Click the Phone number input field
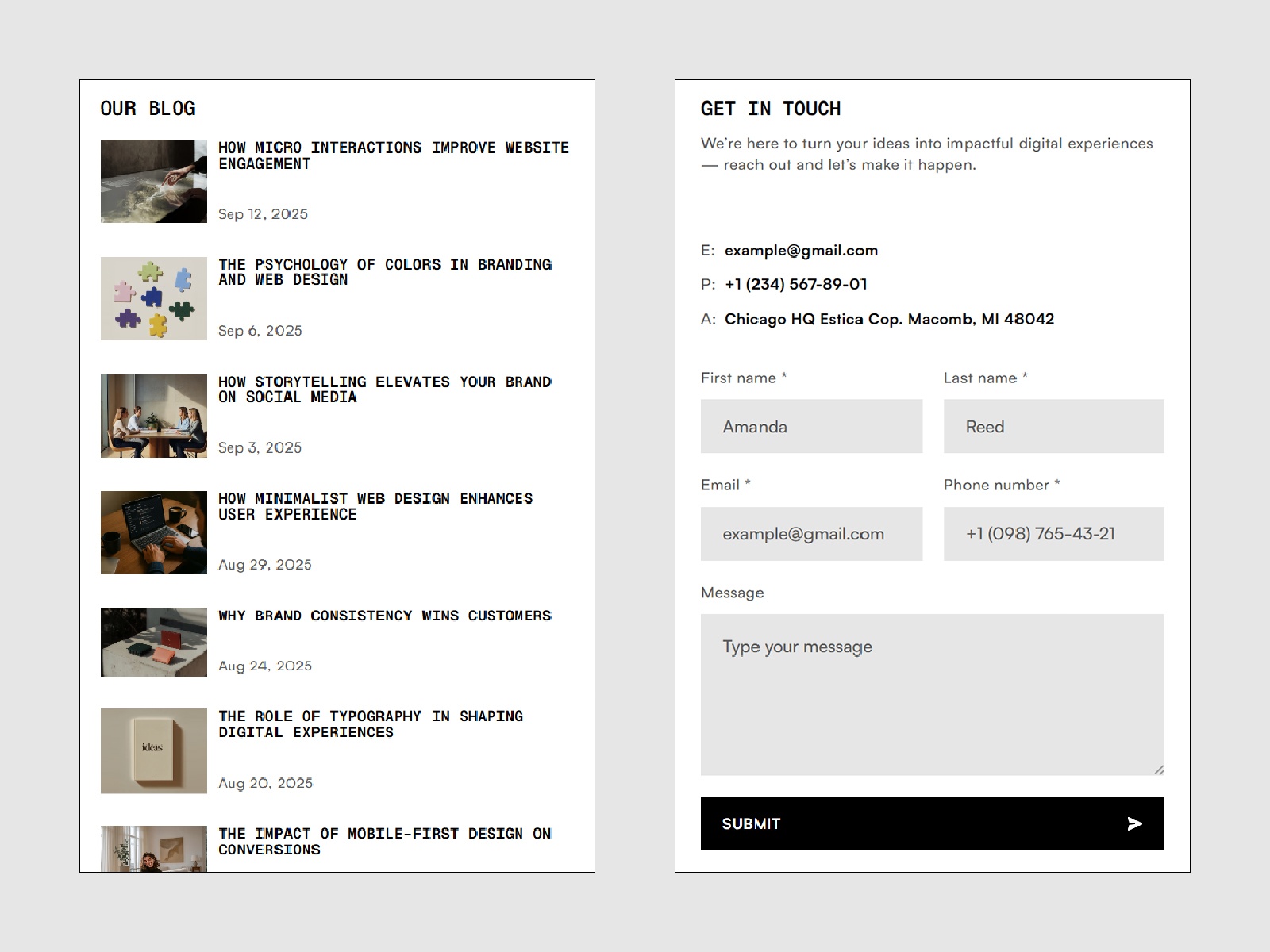Viewport: 1270px width, 952px height. coord(1053,534)
